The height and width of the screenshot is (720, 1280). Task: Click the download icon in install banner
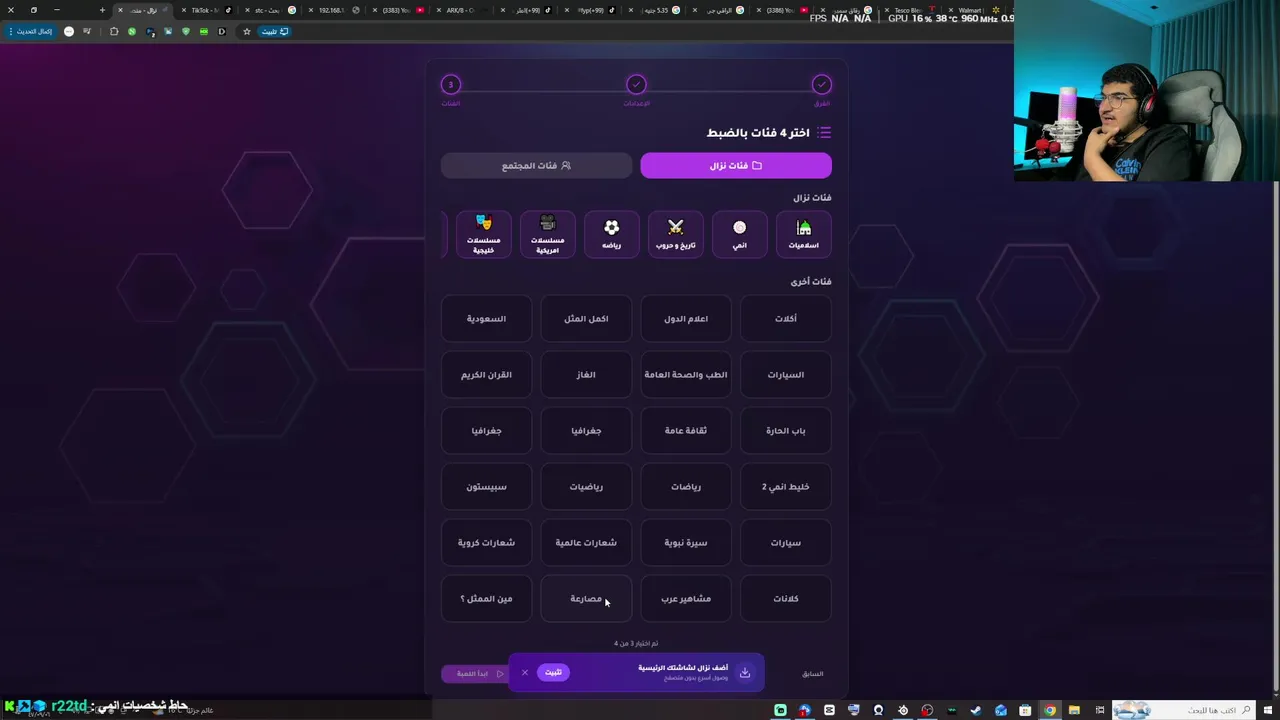pyautogui.click(x=745, y=673)
